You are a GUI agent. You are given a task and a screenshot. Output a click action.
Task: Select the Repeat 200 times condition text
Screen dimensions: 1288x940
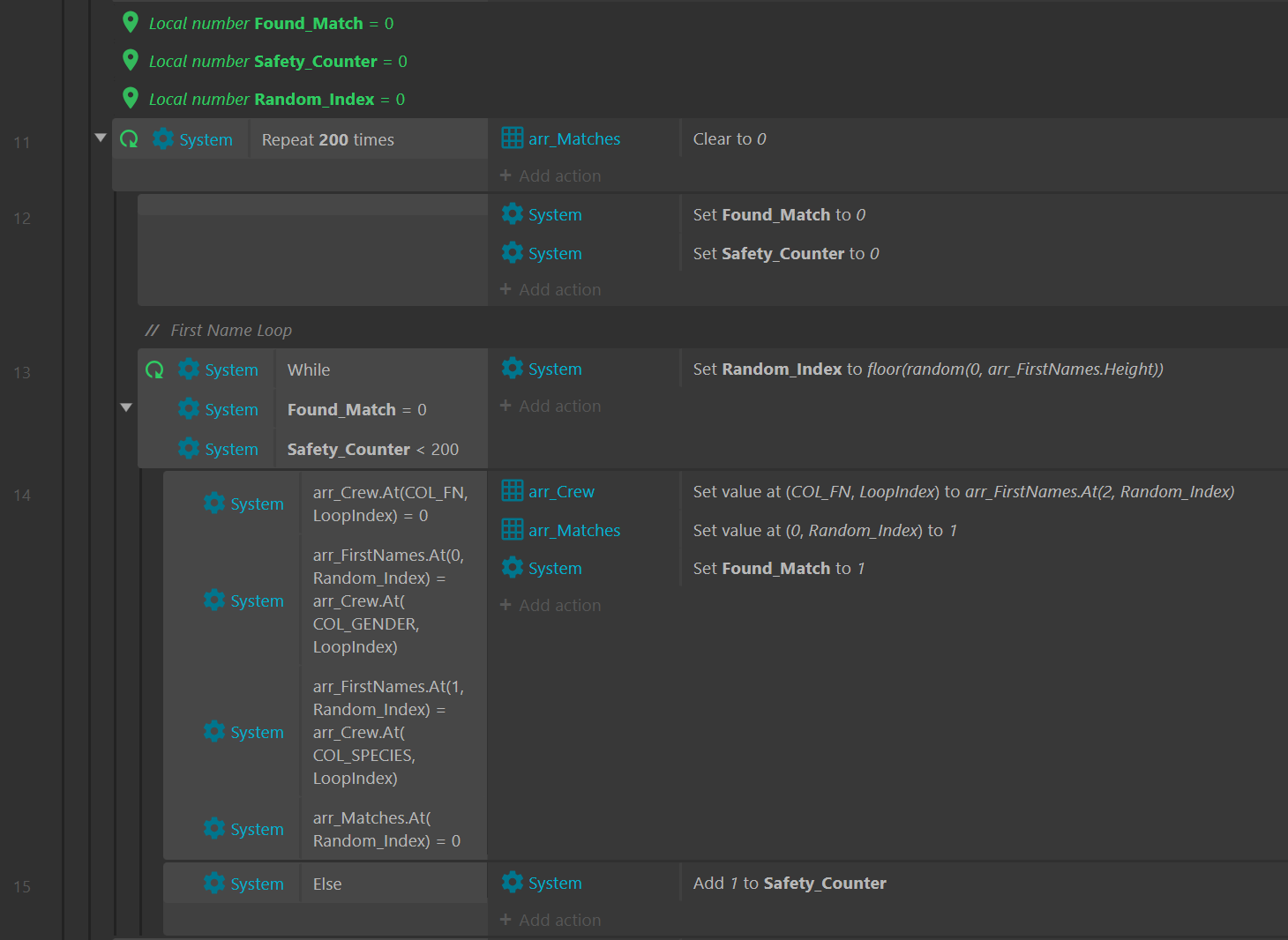tap(328, 139)
